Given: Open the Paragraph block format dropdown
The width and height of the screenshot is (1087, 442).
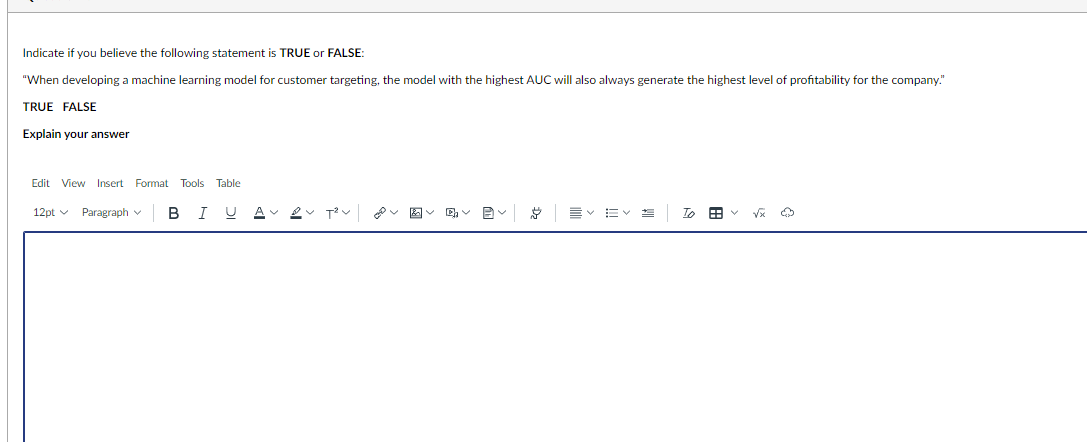Looking at the screenshot, I should [111, 213].
